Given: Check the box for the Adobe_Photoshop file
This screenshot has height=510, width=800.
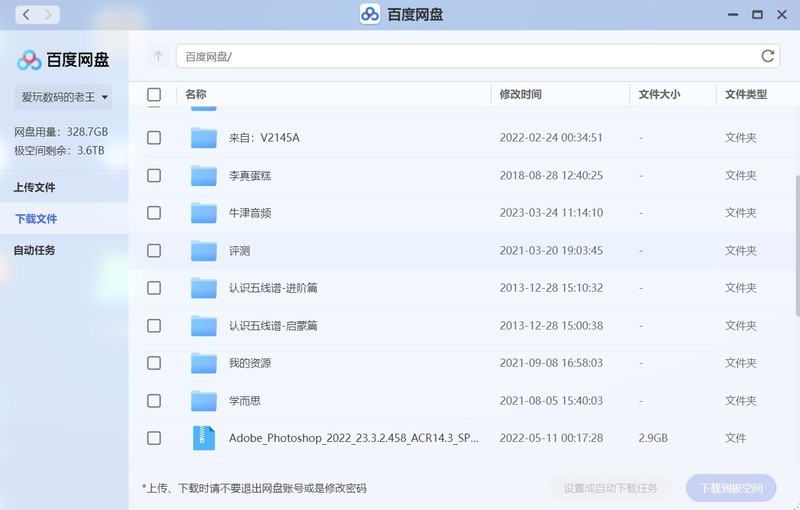Looking at the screenshot, I should [x=154, y=438].
